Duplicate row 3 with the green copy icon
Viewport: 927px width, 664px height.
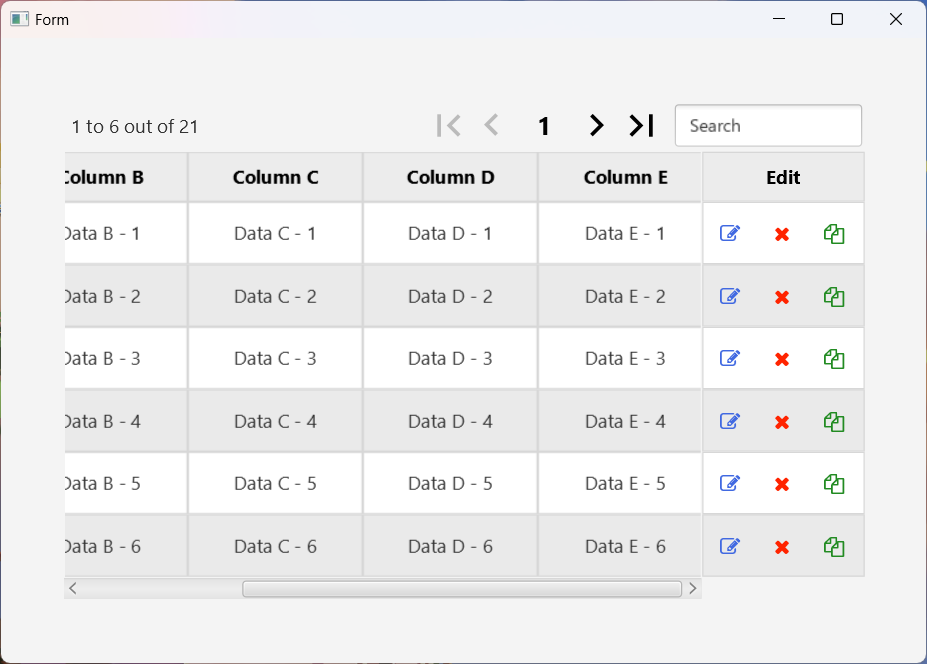[834, 359]
